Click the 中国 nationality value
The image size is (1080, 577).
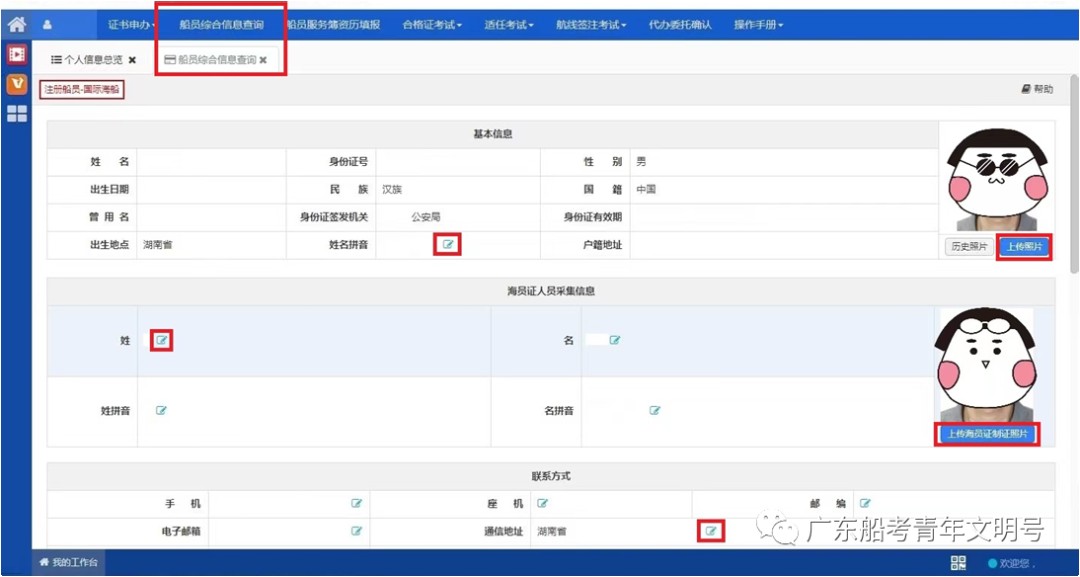tap(646, 190)
